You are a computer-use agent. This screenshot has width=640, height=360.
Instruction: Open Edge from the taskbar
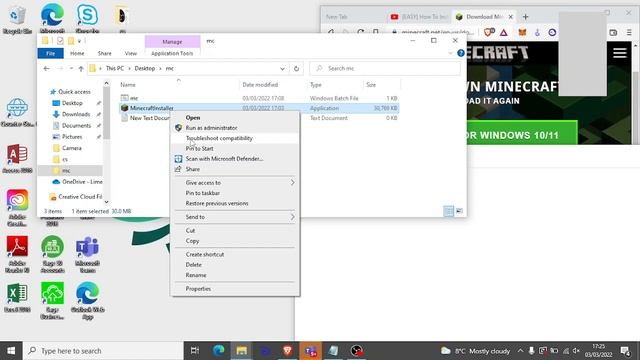click(218, 351)
